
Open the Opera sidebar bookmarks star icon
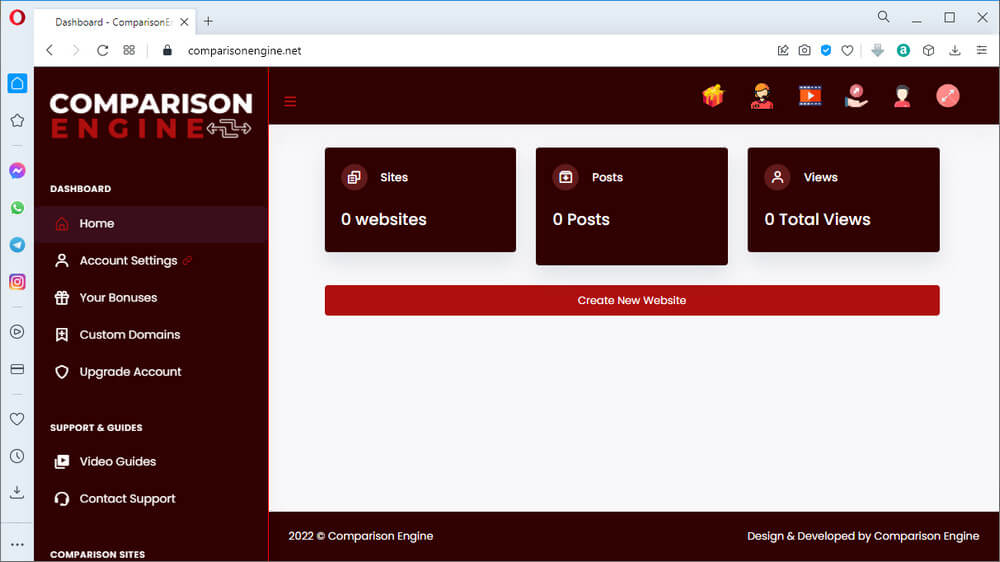[x=17, y=121]
